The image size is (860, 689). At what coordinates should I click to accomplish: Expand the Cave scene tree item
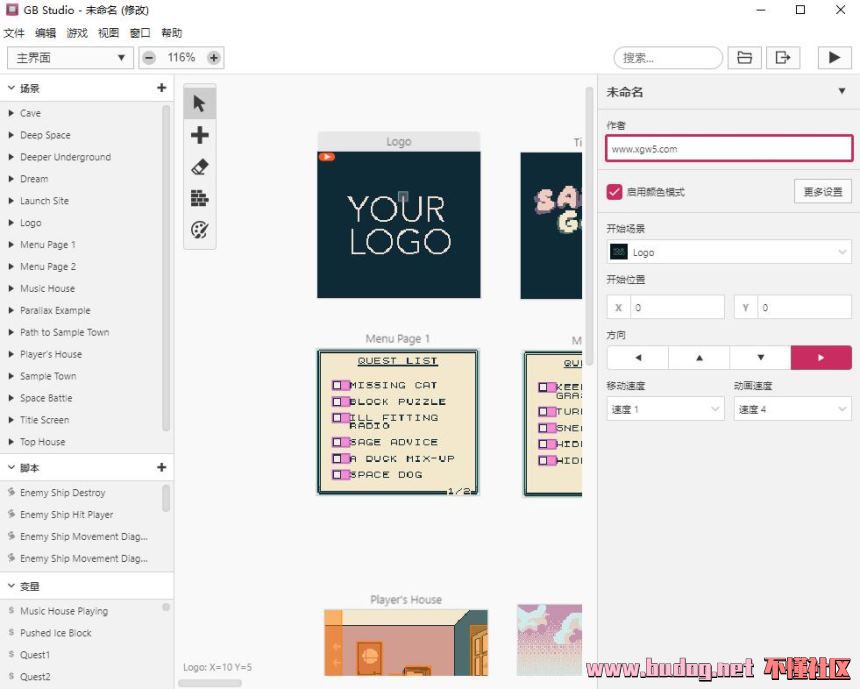[11, 113]
